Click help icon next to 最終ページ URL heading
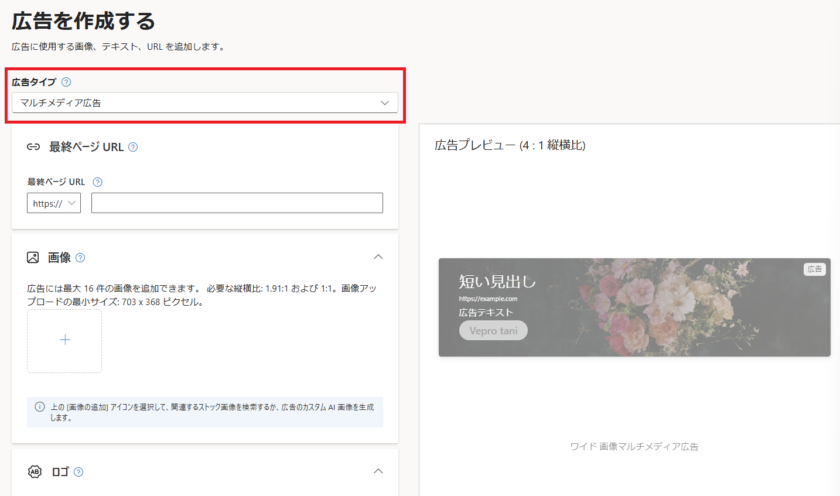The width and height of the screenshot is (840, 496). pos(133,147)
